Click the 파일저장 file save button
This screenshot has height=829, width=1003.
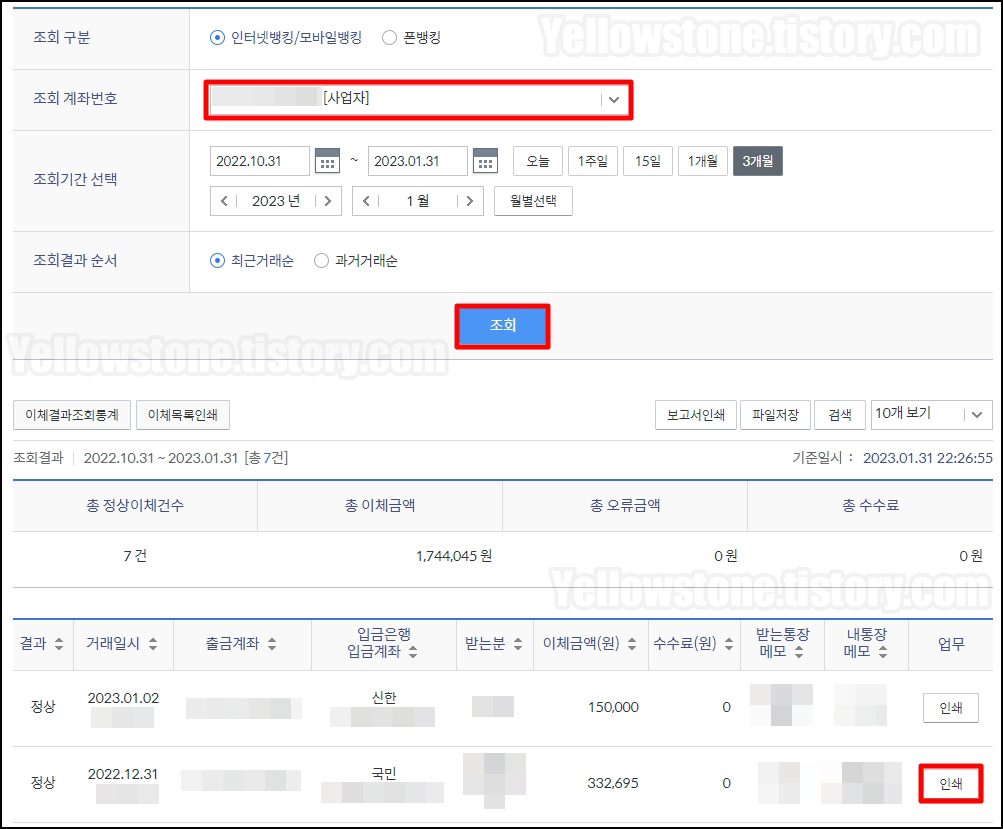(x=774, y=414)
